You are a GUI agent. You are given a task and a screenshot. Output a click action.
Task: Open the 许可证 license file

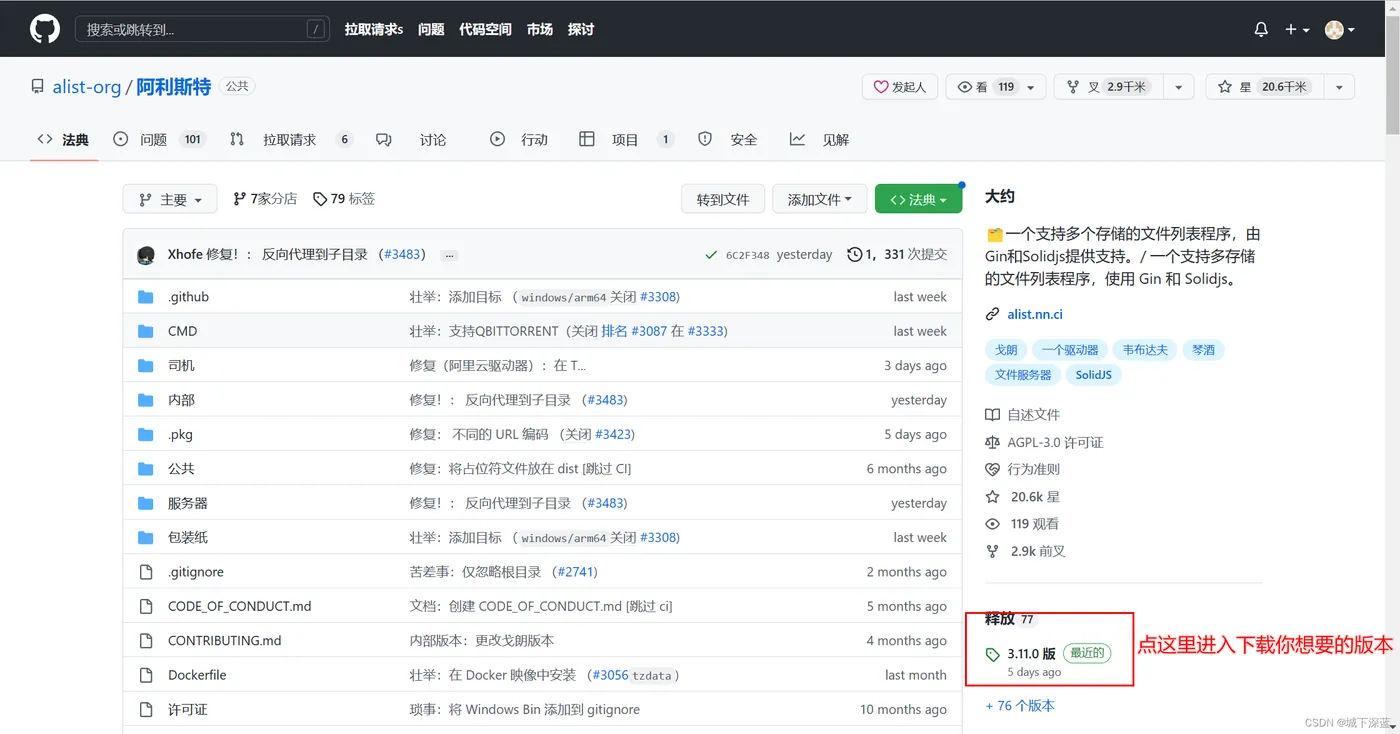188,709
